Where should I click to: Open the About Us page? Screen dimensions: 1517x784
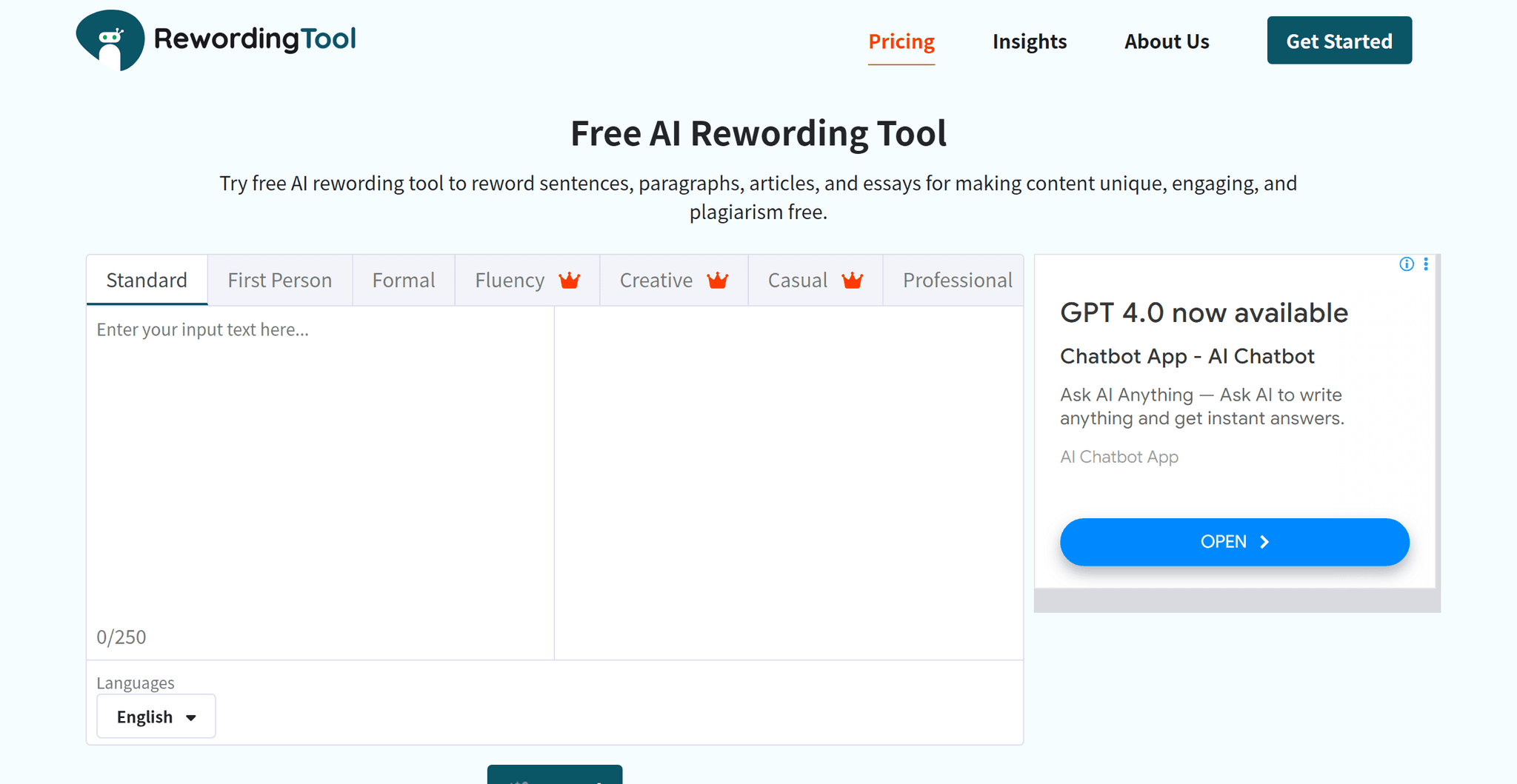[1166, 41]
